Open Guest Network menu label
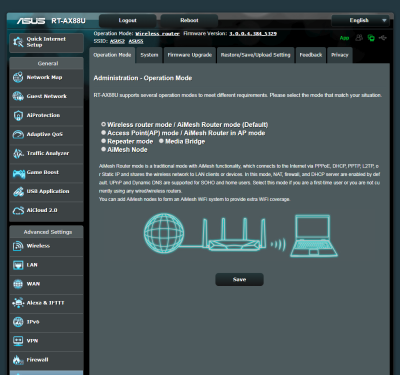 [47, 96]
